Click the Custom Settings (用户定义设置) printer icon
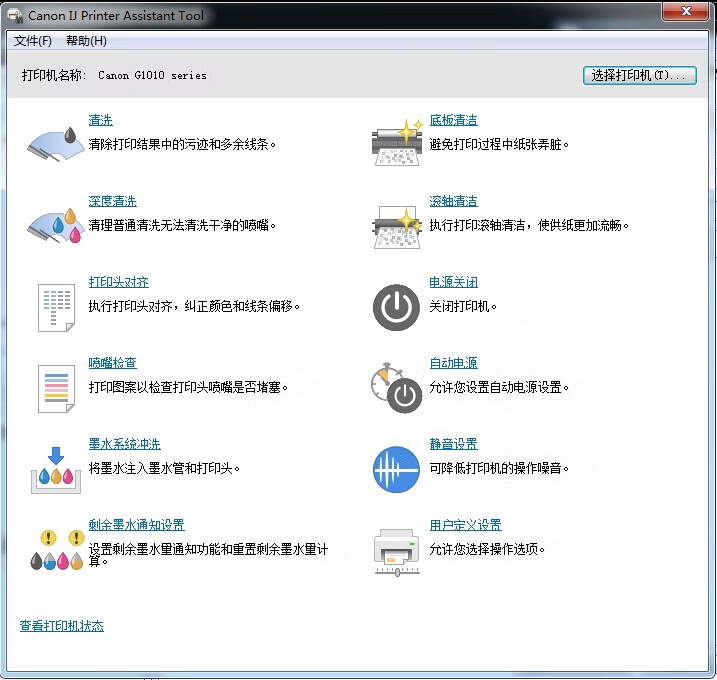The image size is (717, 680). [397, 552]
